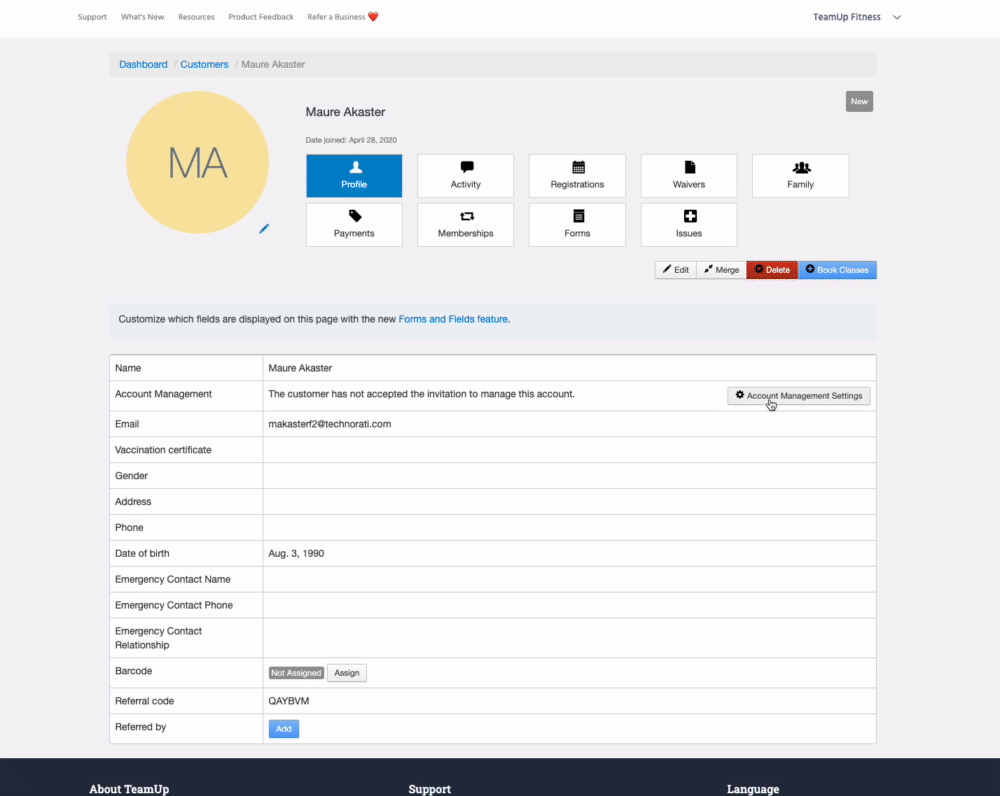Viewport: 1000px width, 796px height.
Task: Follow the Forms and Fields feature link
Action: click(453, 320)
